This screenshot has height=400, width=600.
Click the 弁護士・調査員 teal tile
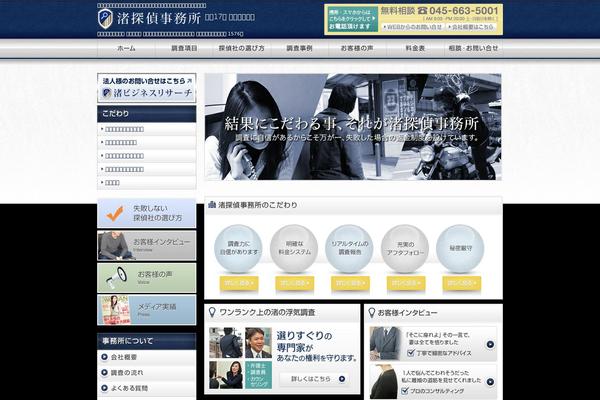258,375
